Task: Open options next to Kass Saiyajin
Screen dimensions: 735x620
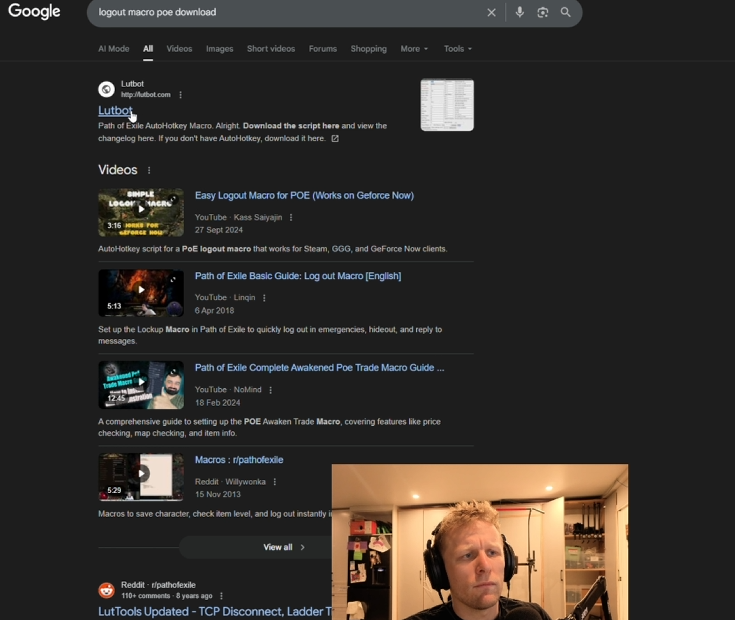Action: click(291, 217)
